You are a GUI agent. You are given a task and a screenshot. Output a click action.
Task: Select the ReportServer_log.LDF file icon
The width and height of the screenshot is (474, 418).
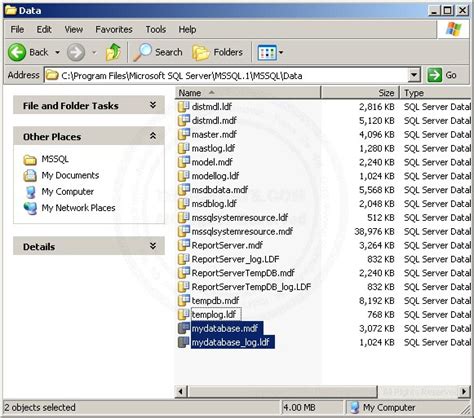pyautogui.click(x=184, y=259)
